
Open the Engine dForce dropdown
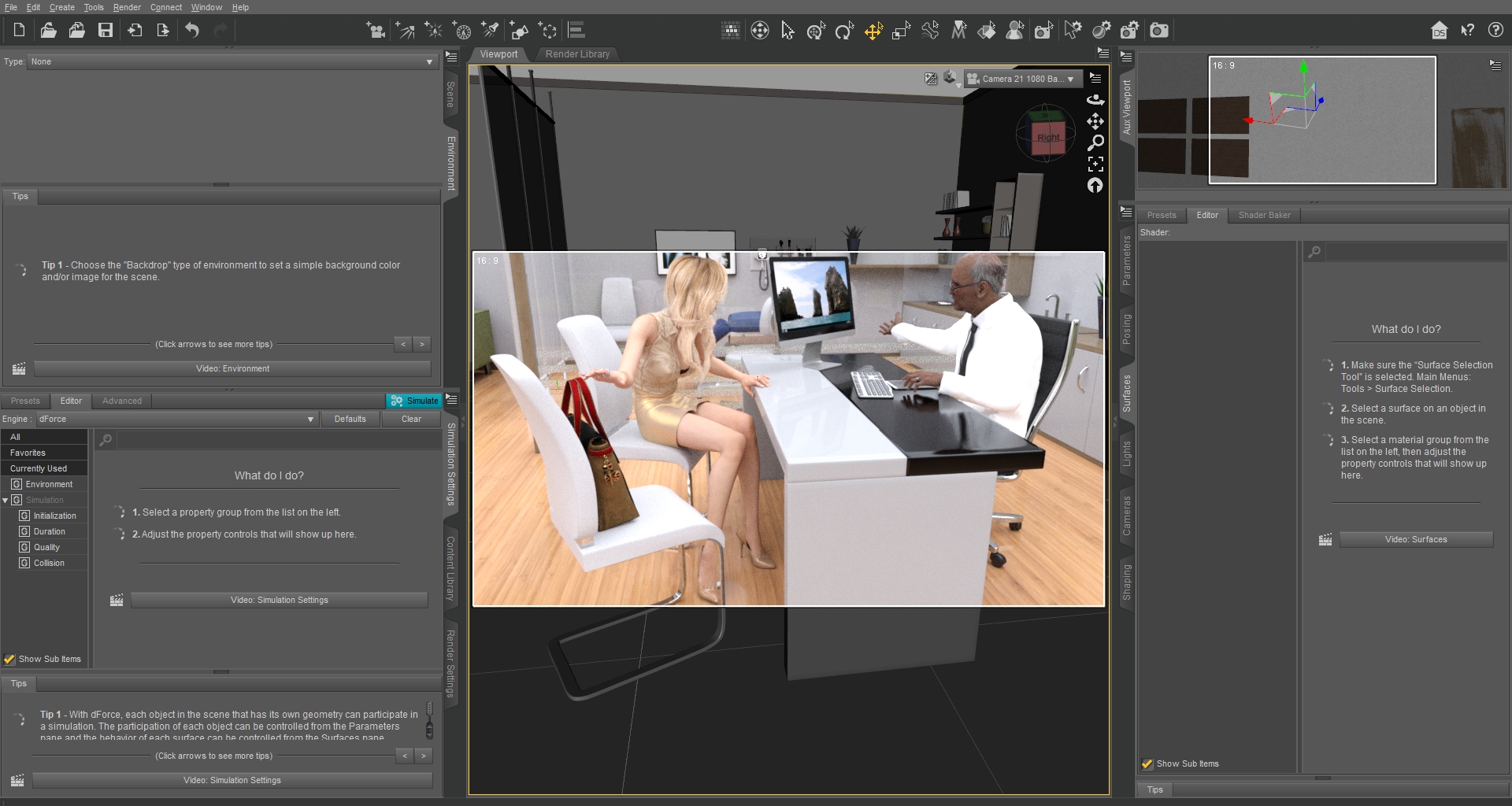pos(176,420)
